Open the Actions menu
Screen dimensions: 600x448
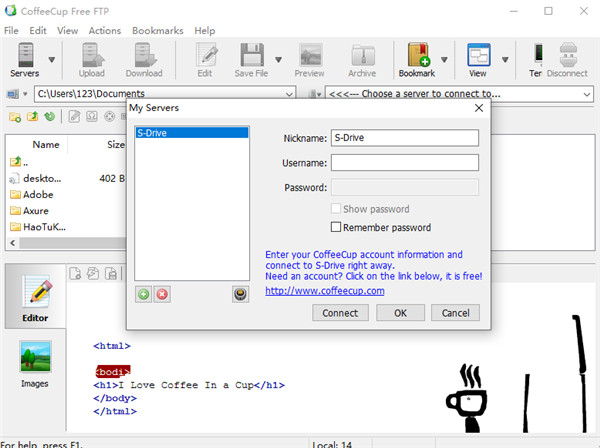pos(105,31)
